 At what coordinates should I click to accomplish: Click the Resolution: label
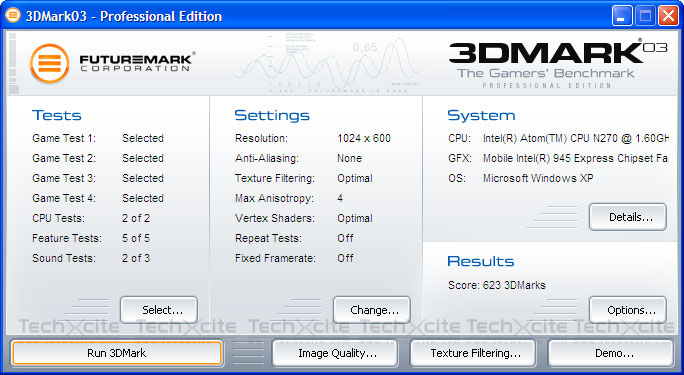coord(261,138)
